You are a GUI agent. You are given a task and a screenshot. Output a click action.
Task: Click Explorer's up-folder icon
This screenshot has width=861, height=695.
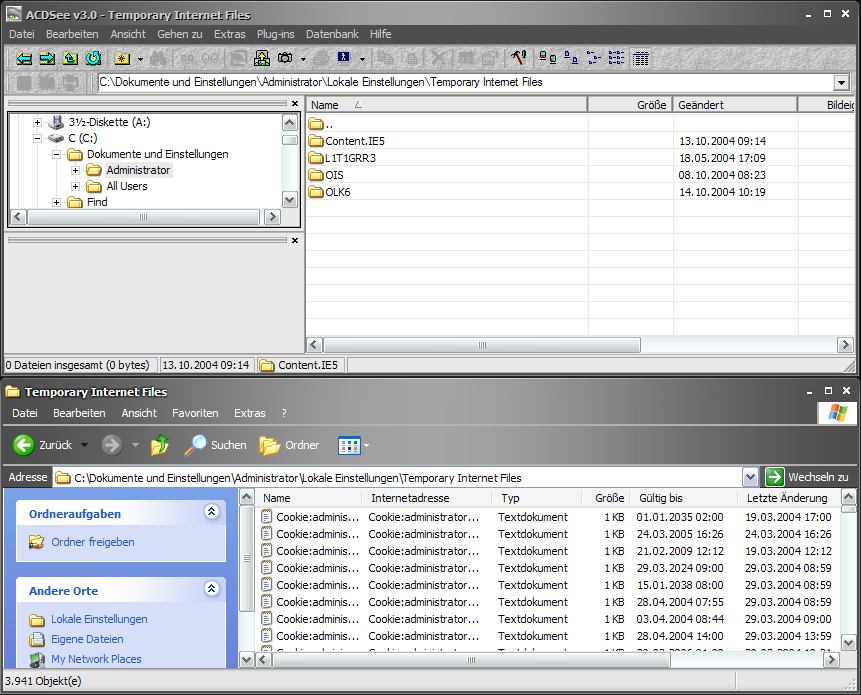pos(160,445)
